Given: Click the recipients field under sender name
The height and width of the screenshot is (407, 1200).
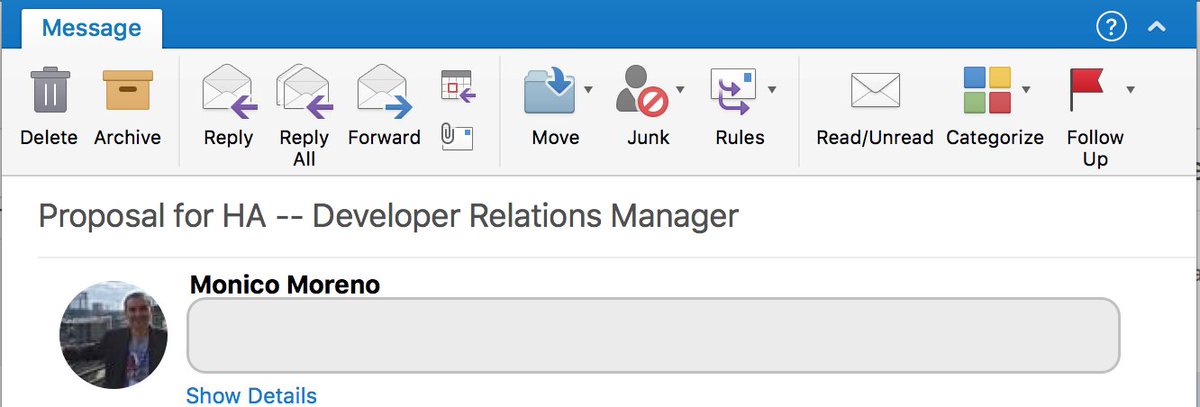Looking at the screenshot, I should (x=652, y=335).
